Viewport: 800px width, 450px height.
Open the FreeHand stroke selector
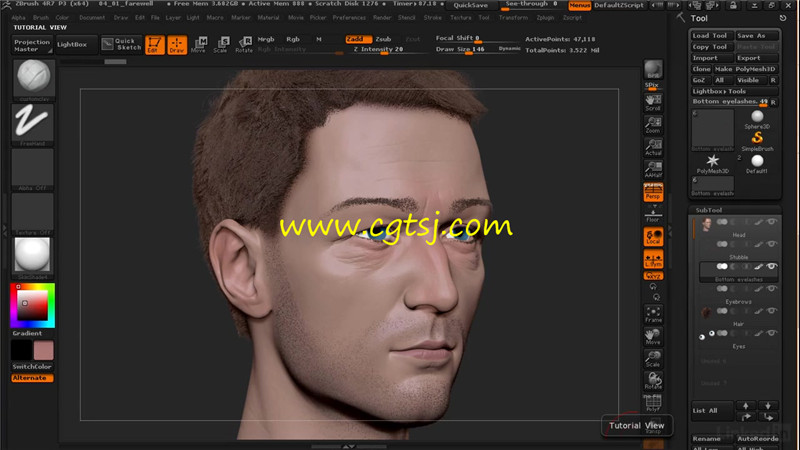pyautogui.click(x=33, y=125)
